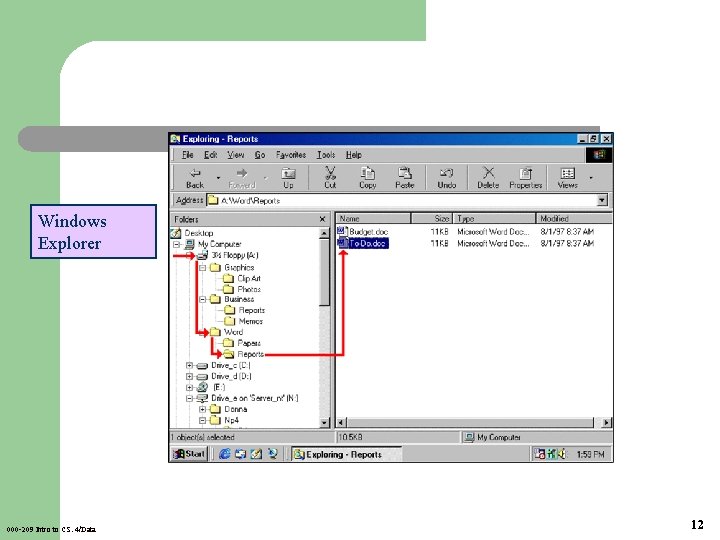Expand Drive_d (D:)

[x=189, y=377]
